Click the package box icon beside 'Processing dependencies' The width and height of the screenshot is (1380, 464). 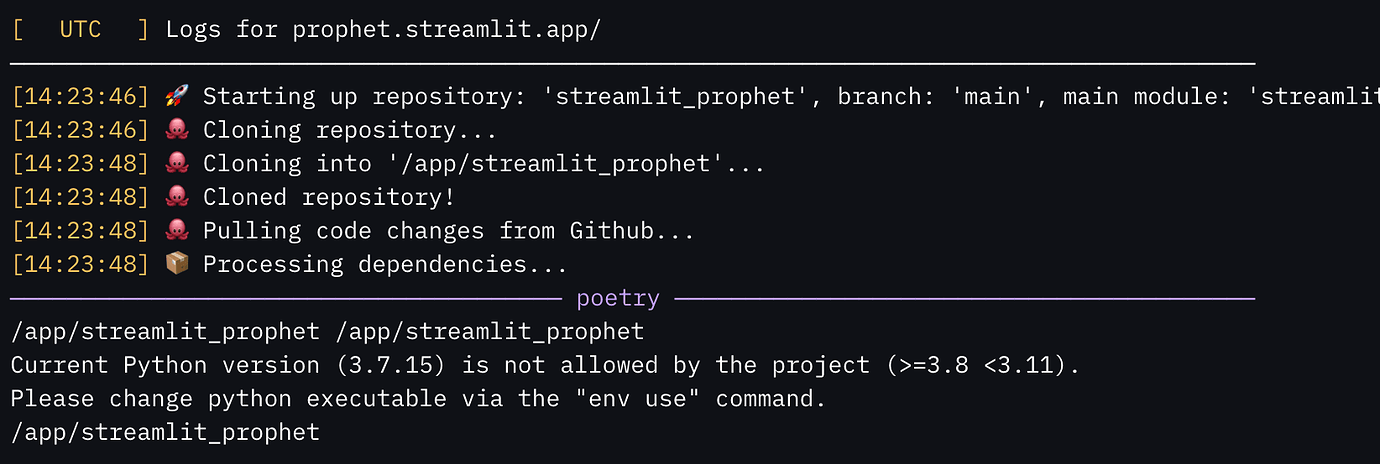point(176,264)
